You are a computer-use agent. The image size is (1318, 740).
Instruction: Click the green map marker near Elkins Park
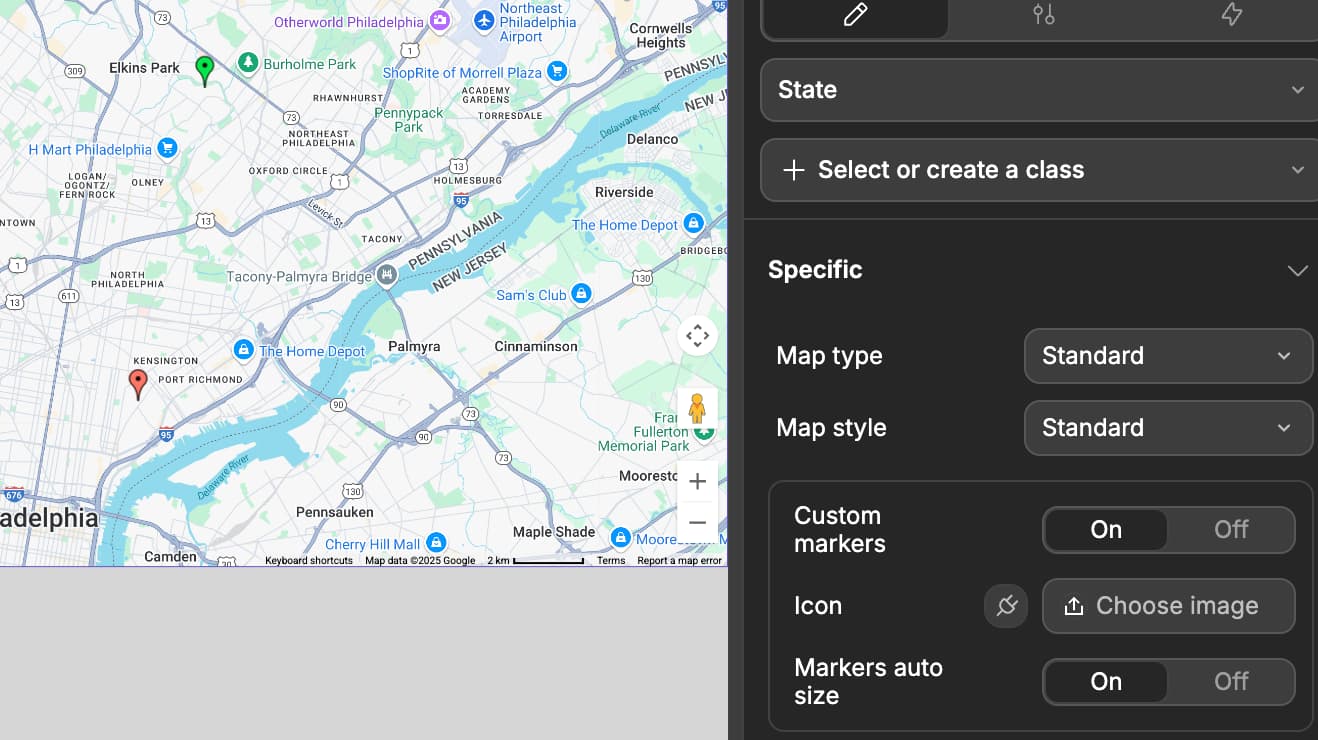click(205, 70)
